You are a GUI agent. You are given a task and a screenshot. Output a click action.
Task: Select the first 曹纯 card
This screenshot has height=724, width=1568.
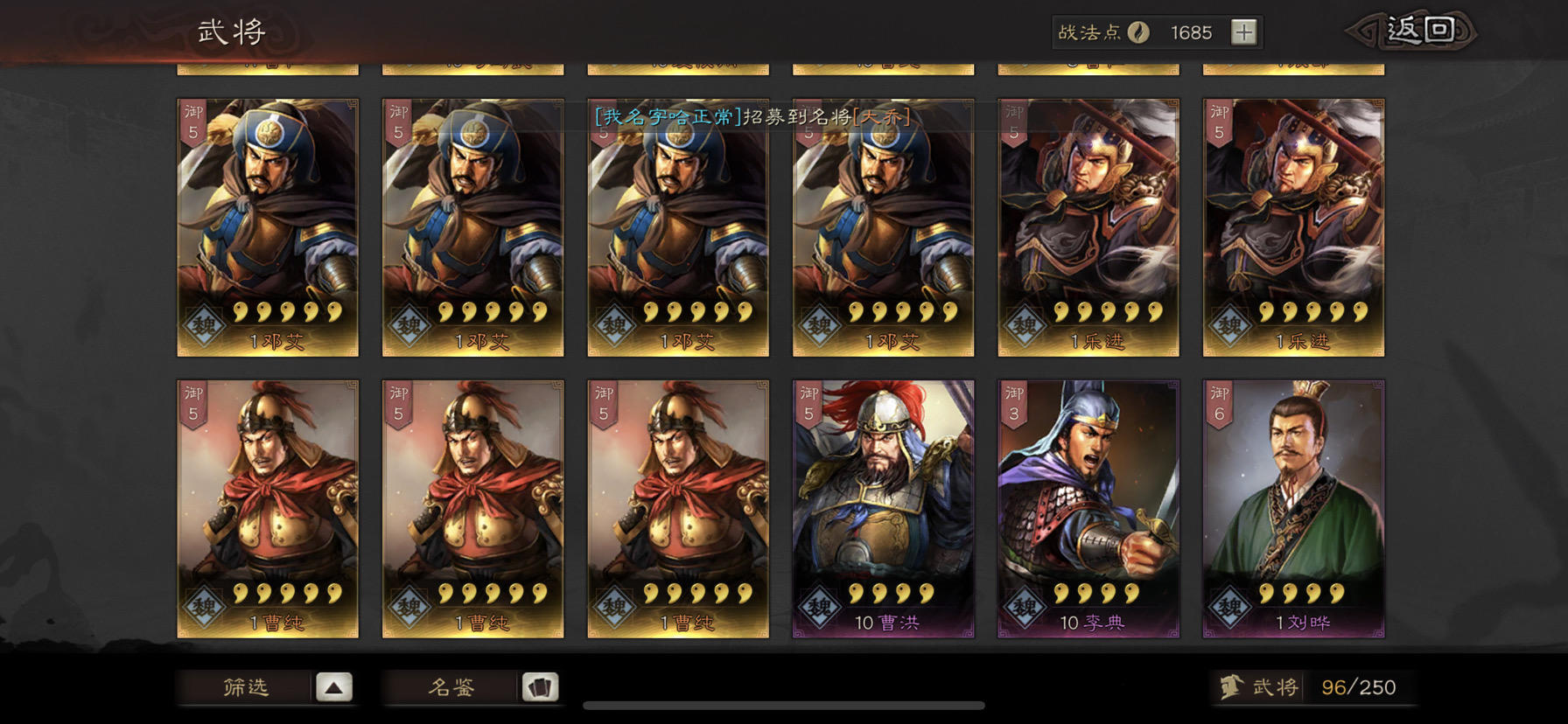(x=268, y=509)
